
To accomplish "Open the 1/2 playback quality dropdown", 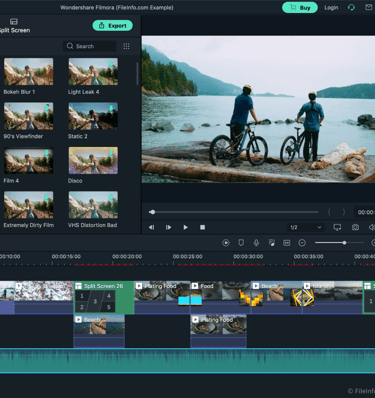I will [x=306, y=227].
